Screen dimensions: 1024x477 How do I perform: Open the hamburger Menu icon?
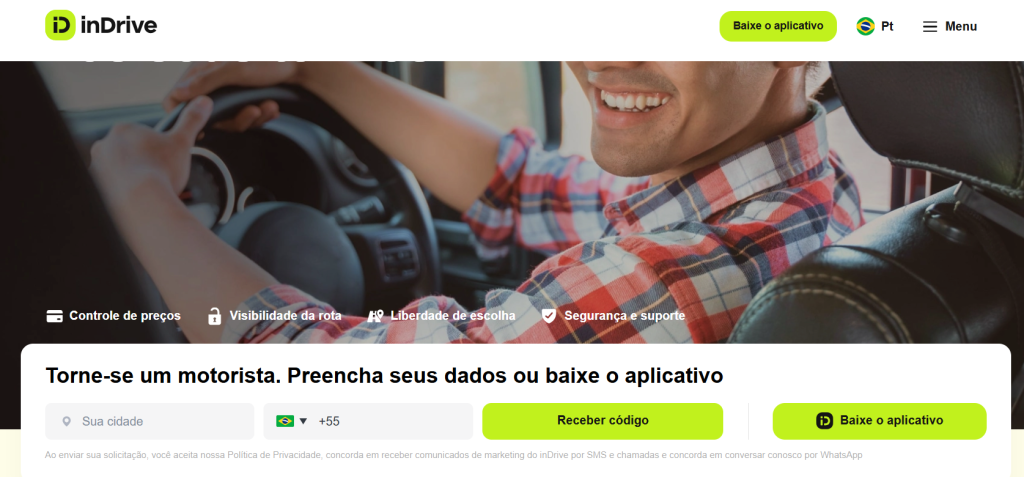[x=929, y=27]
